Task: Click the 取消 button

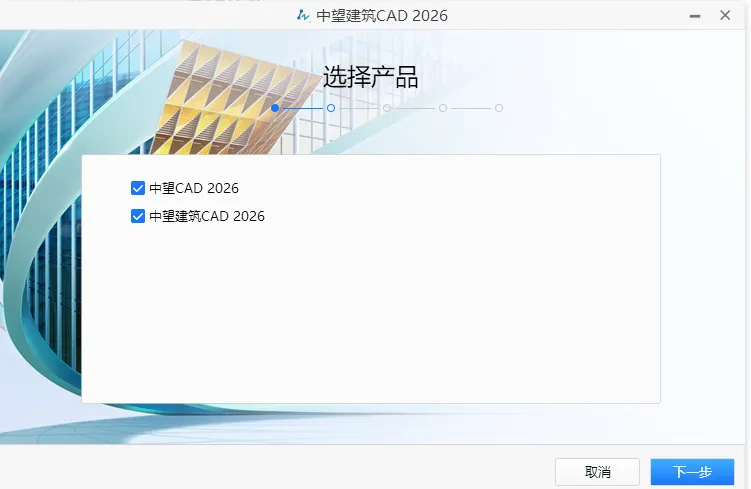Action: pyautogui.click(x=597, y=472)
